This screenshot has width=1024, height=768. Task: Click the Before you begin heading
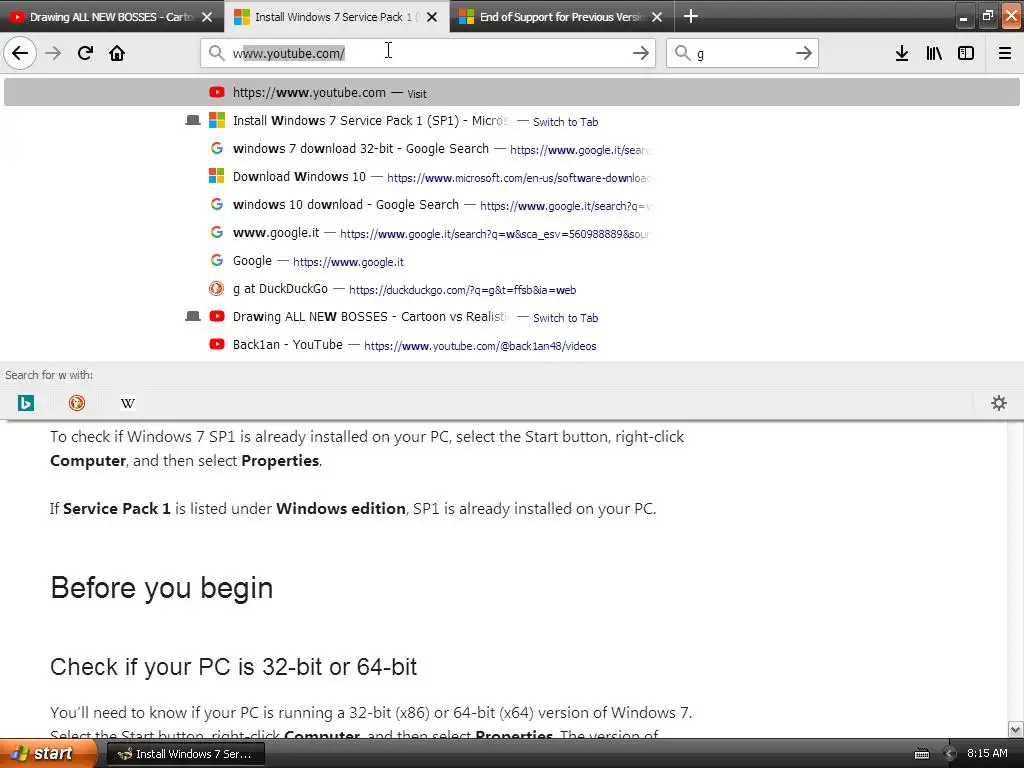coord(161,588)
